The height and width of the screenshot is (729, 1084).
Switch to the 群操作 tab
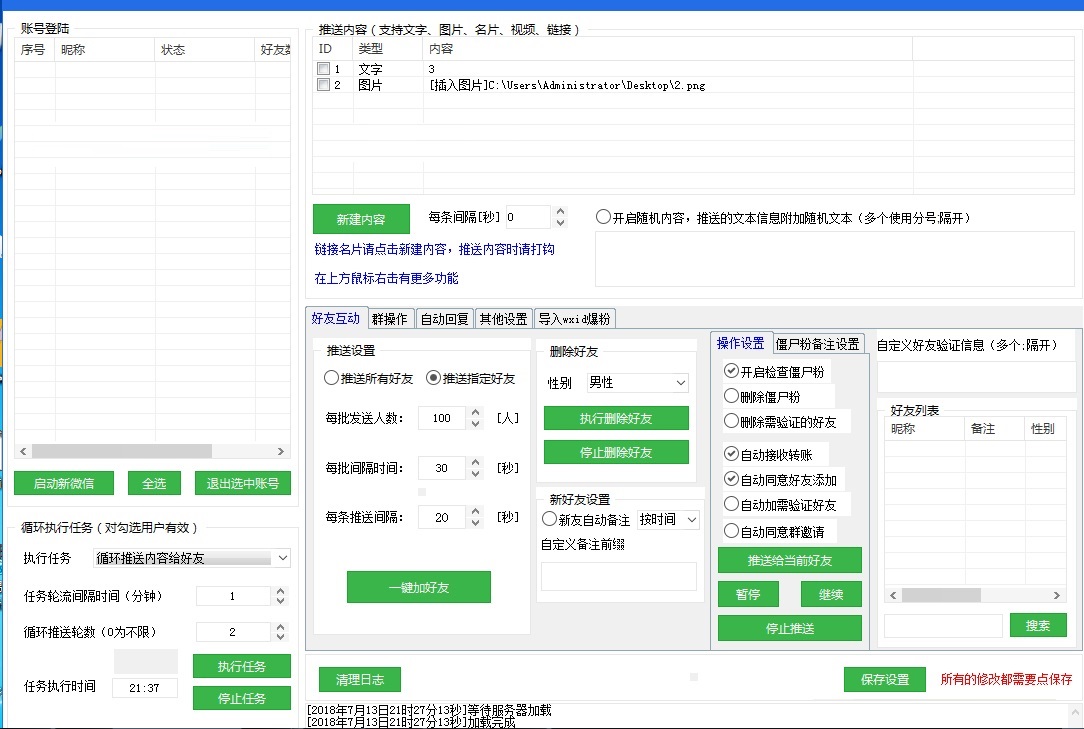389,319
